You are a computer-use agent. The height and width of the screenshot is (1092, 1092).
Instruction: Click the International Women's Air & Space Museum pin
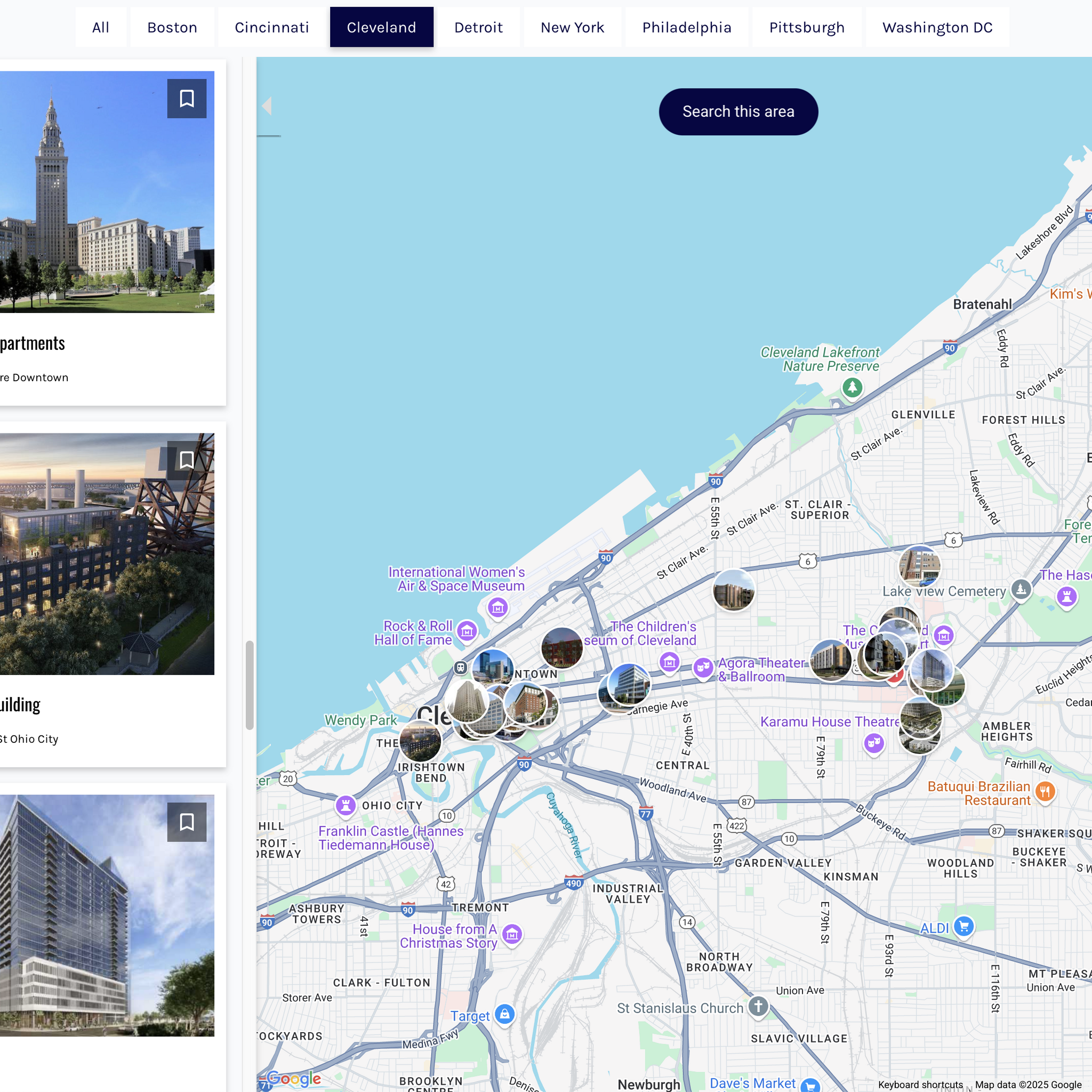pos(497,608)
